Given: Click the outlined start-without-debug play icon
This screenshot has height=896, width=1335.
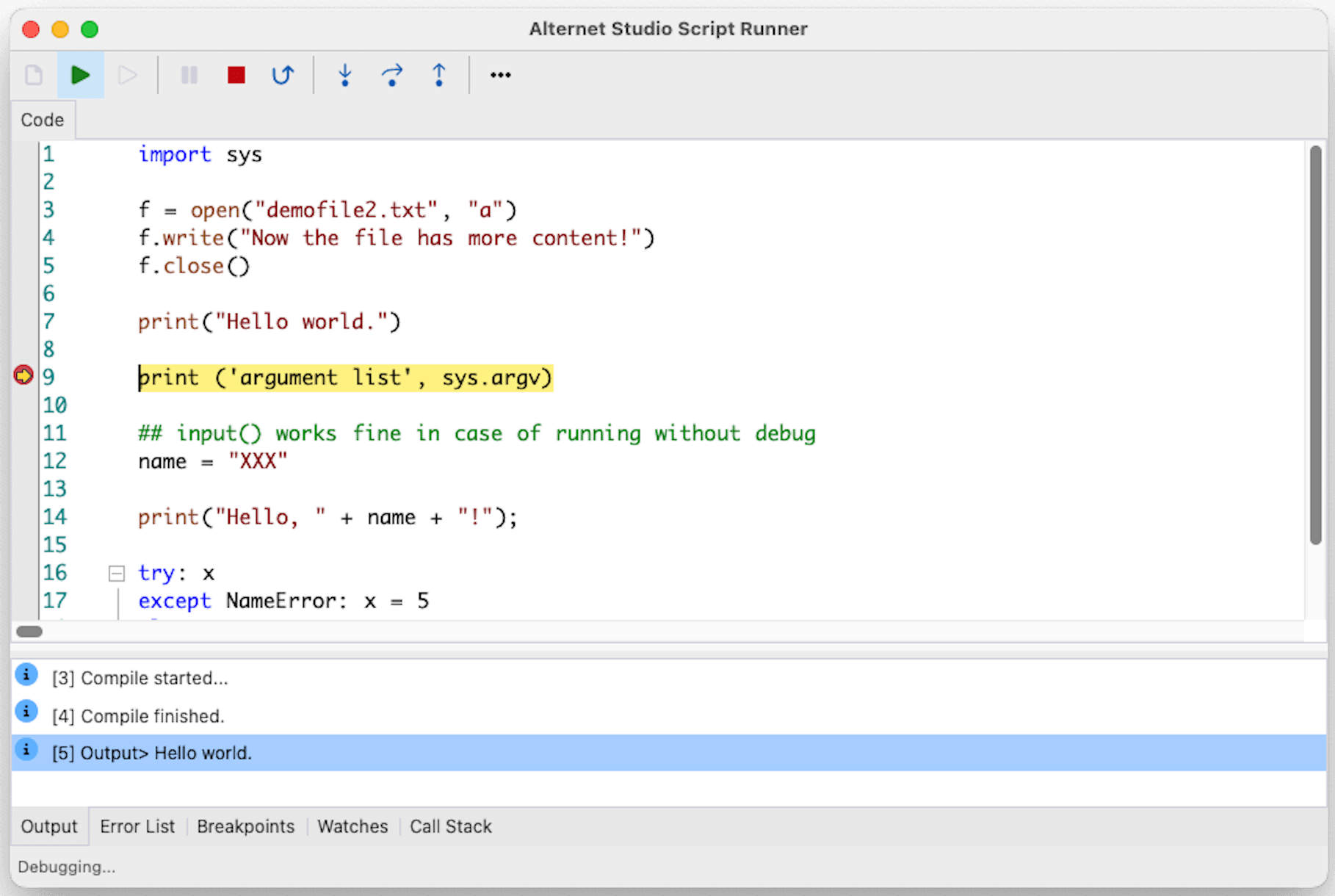Looking at the screenshot, I should [127, 75].
